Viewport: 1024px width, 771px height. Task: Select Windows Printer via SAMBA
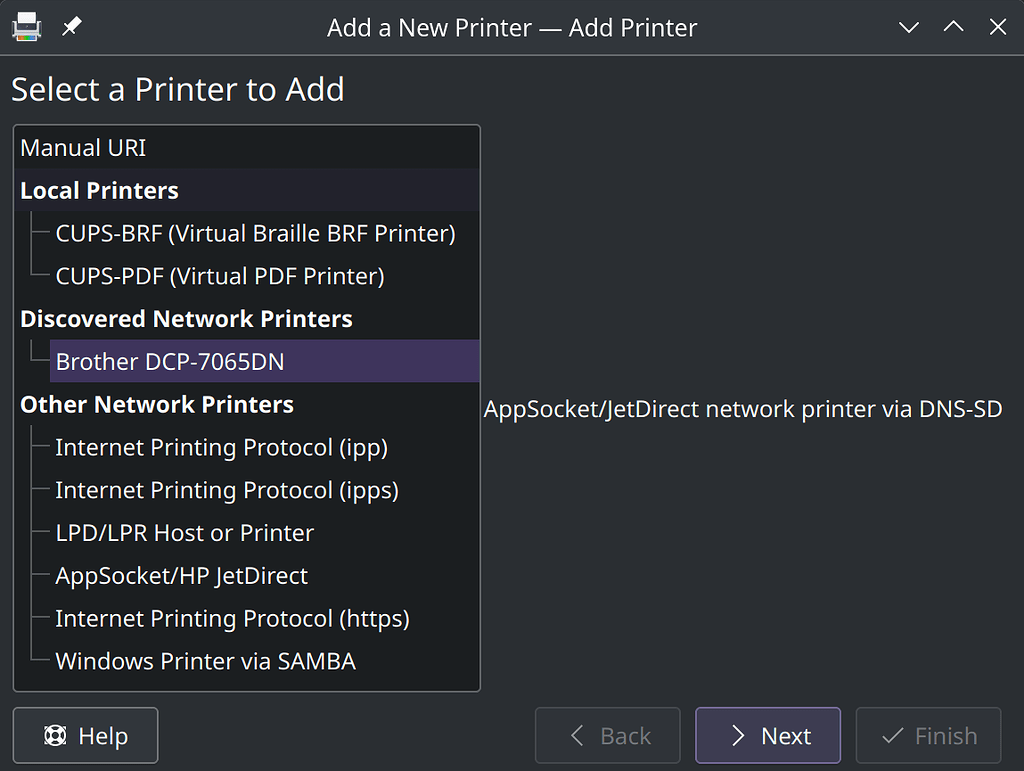(205, 661)
